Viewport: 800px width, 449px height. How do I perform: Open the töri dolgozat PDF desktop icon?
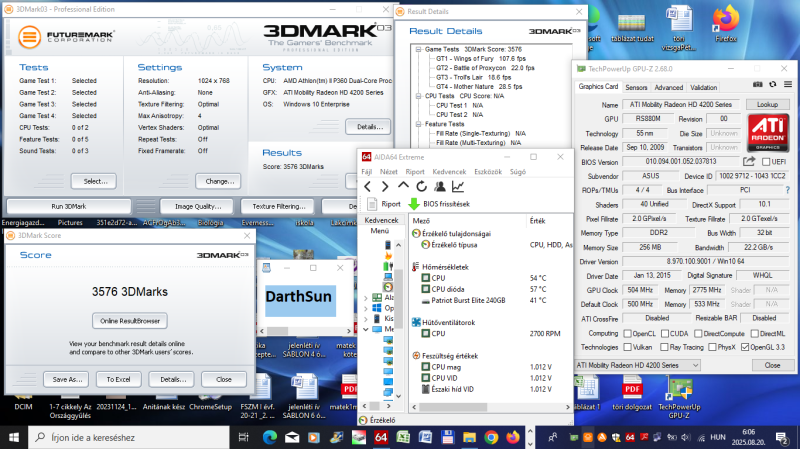click(x=632, y=393)
